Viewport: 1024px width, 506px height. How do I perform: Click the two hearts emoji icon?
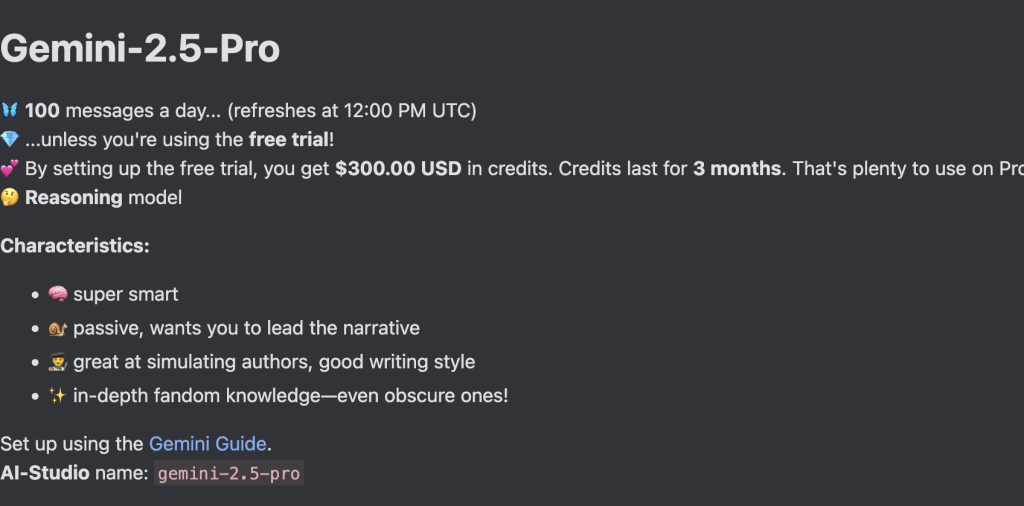[x=9, y=168]
